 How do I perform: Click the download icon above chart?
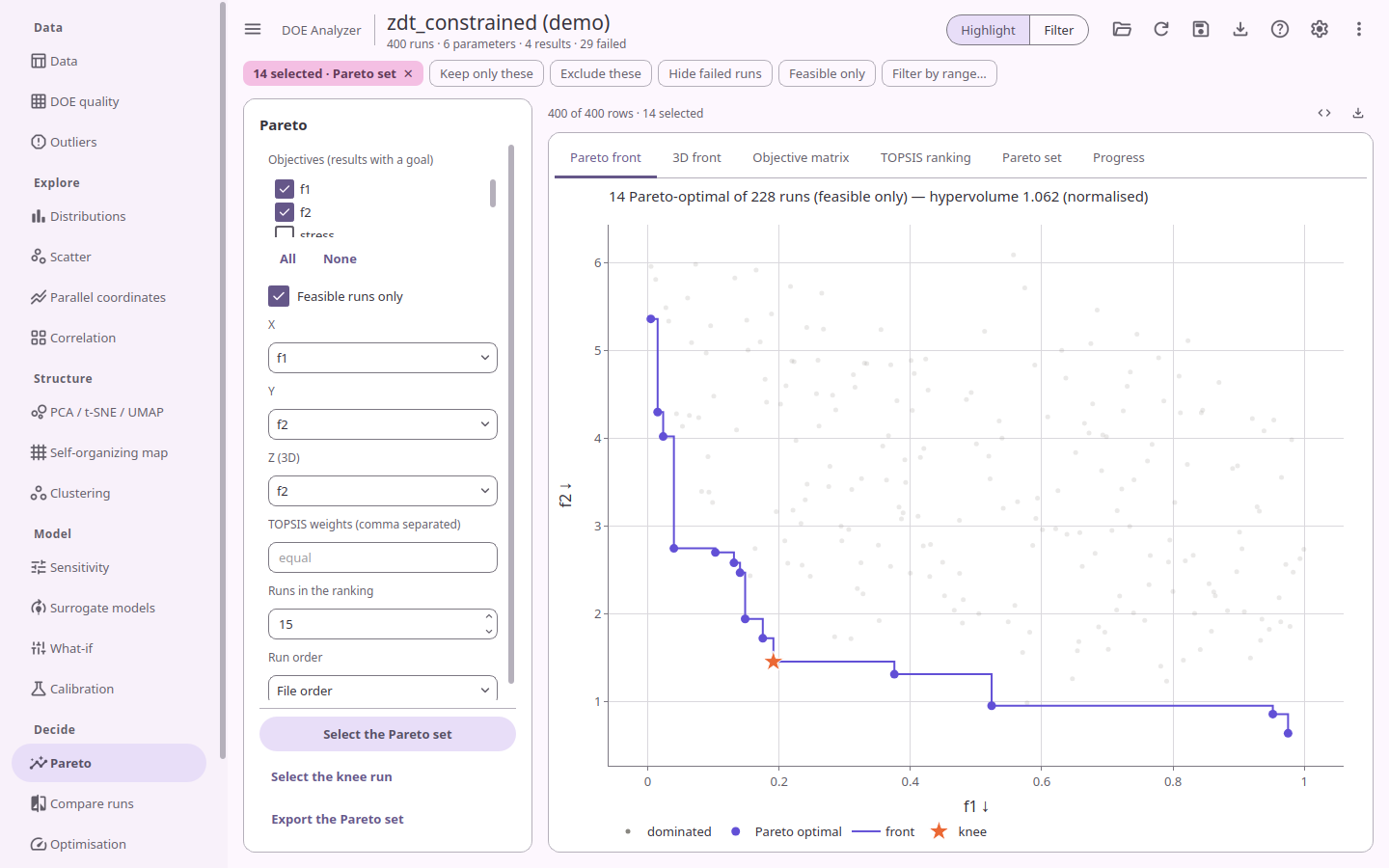[1358, 113]
